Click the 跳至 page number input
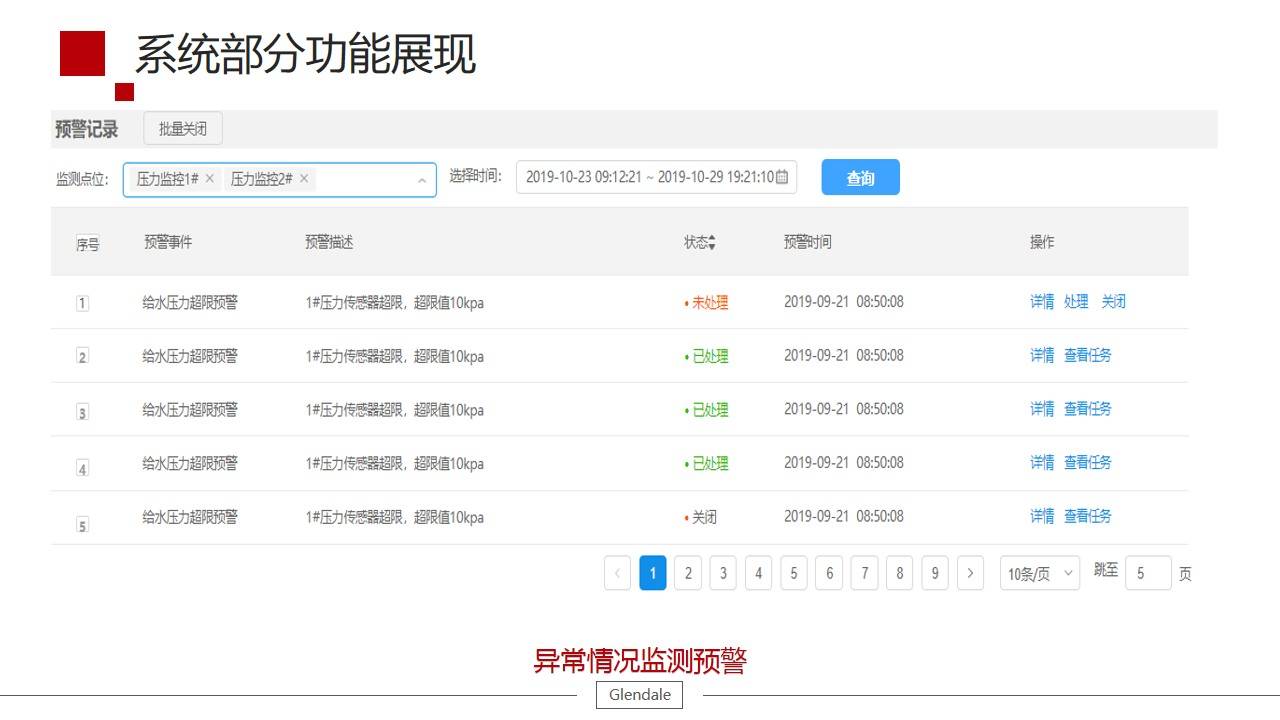1280x720 pixels. click(1148, 573)
